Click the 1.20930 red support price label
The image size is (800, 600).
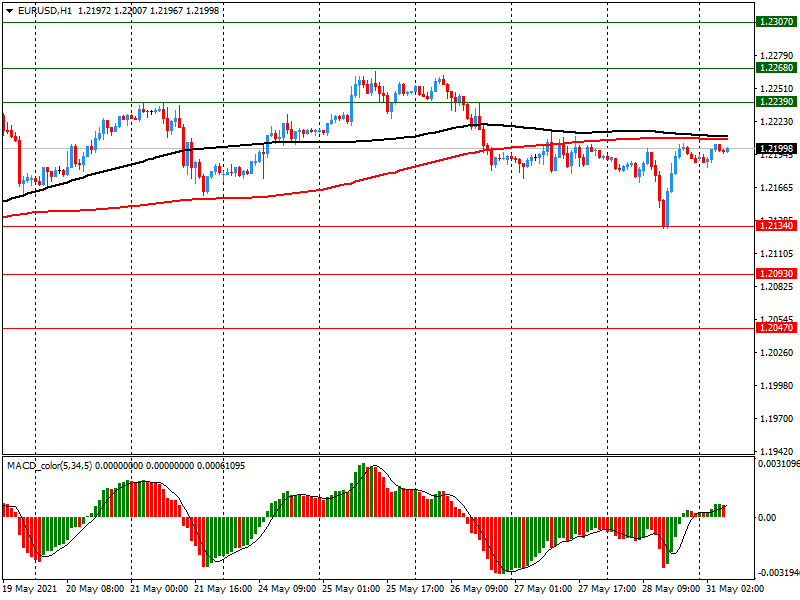click(776, 274)
